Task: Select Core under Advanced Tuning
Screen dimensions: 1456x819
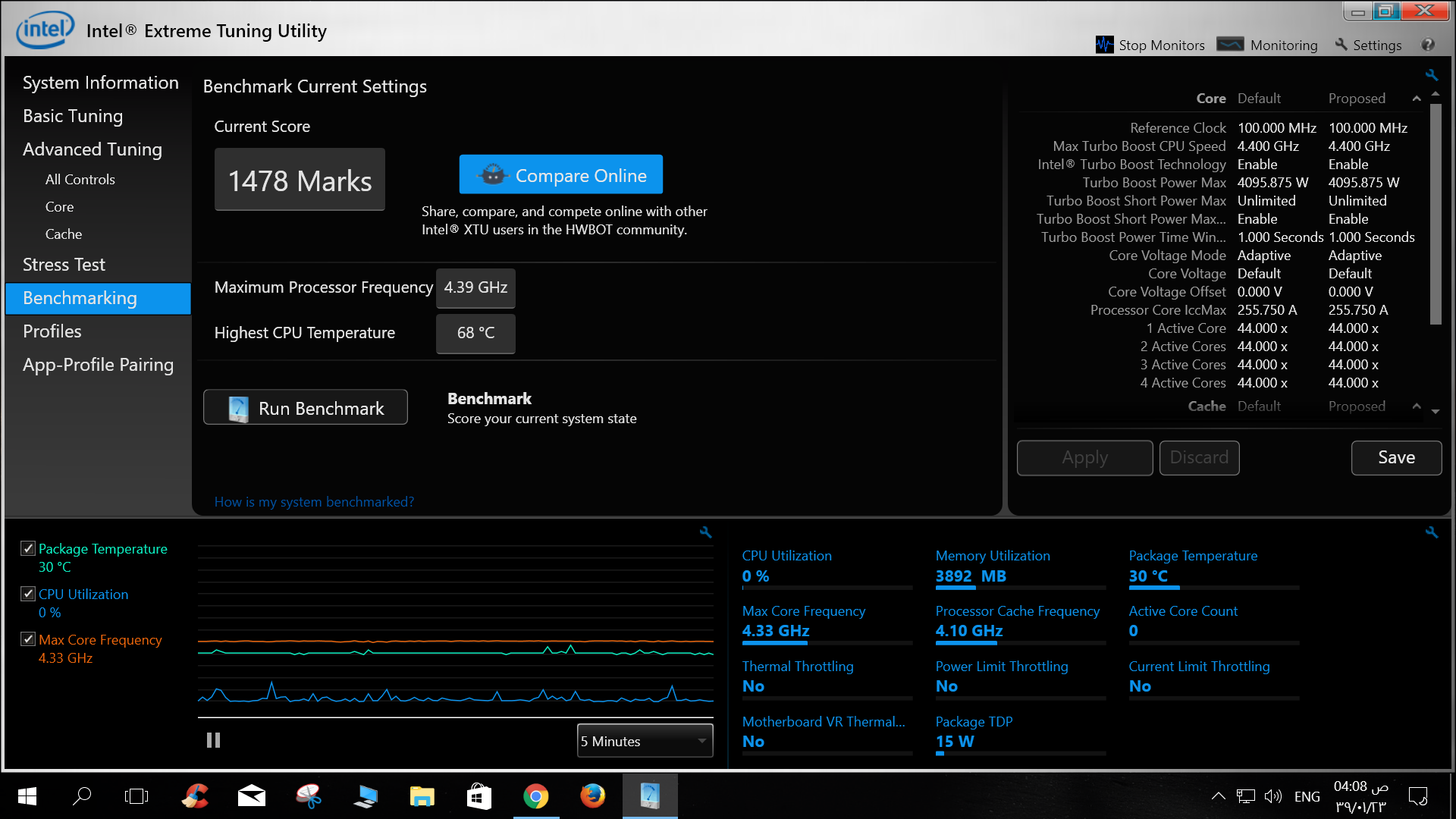Action: 60,207
